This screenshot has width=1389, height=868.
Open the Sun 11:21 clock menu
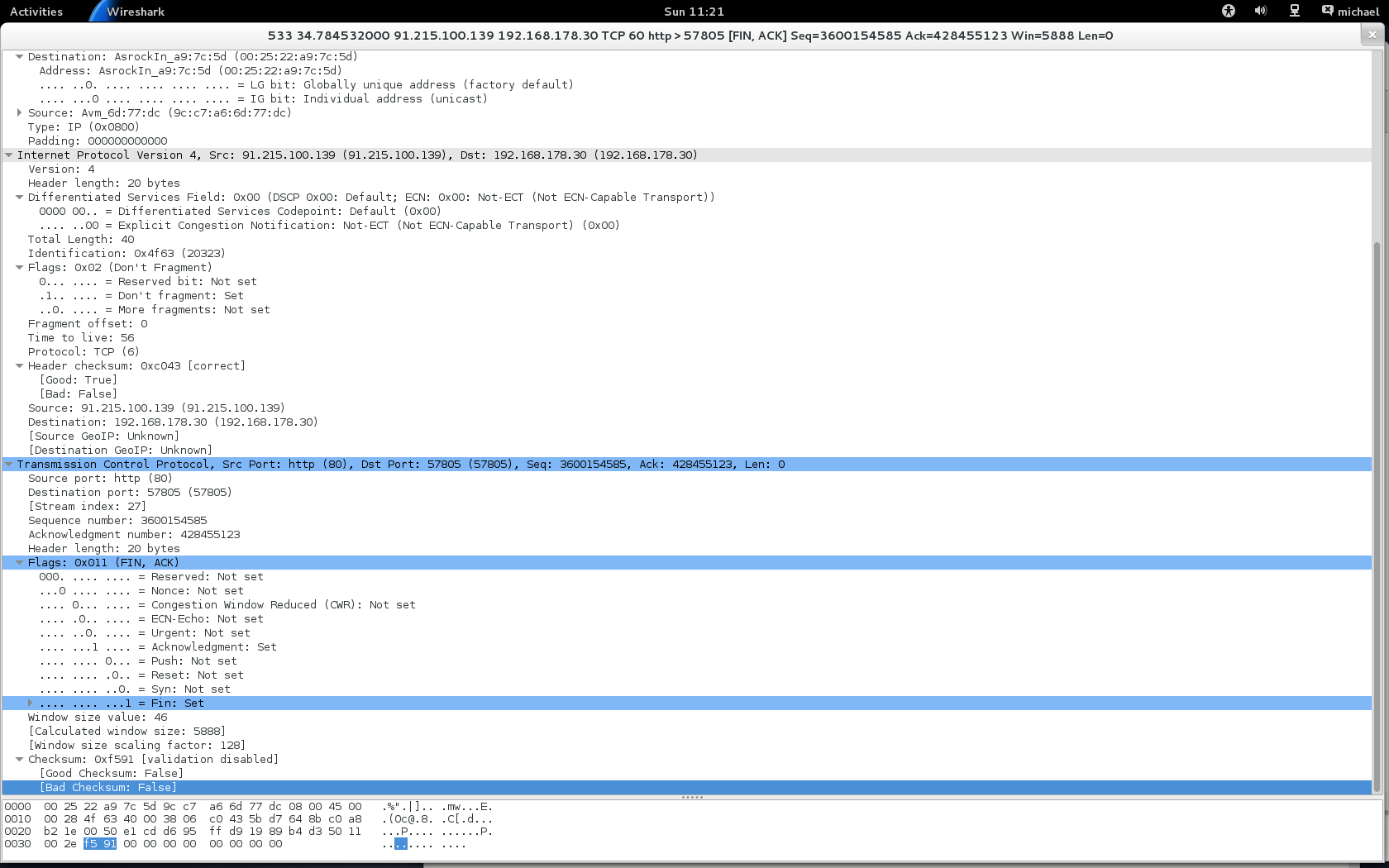coord(694,12)
